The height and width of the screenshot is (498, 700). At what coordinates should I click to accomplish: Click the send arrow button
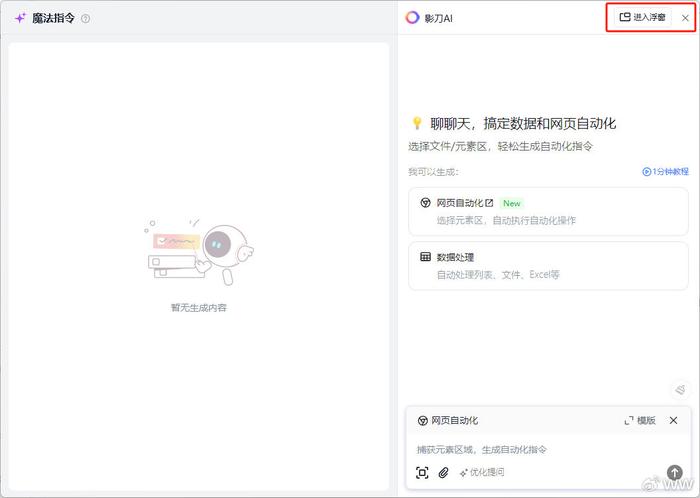click(674, 472)
